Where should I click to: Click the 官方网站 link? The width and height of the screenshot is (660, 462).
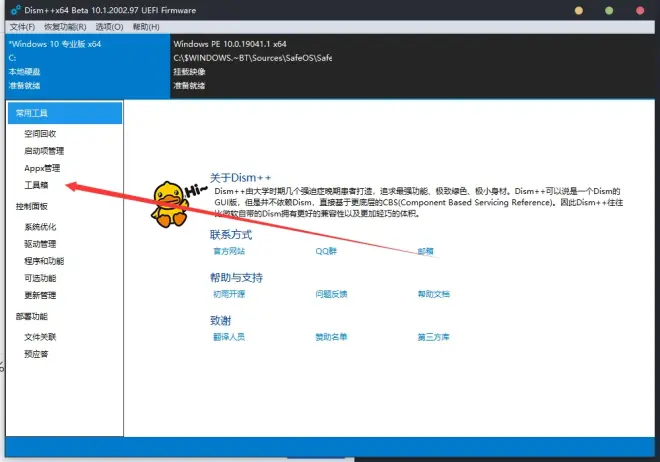[x=229, y=251]
